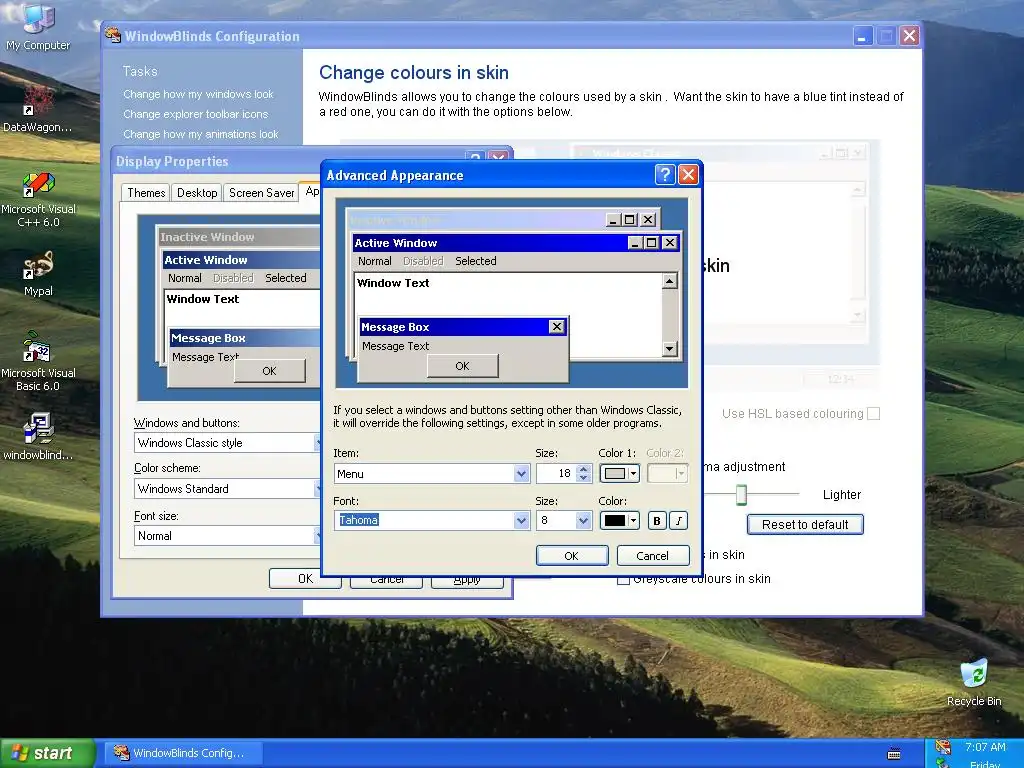Click Change how my windows look task
This screenshot has width=1024, height=768.
point(198,94)
